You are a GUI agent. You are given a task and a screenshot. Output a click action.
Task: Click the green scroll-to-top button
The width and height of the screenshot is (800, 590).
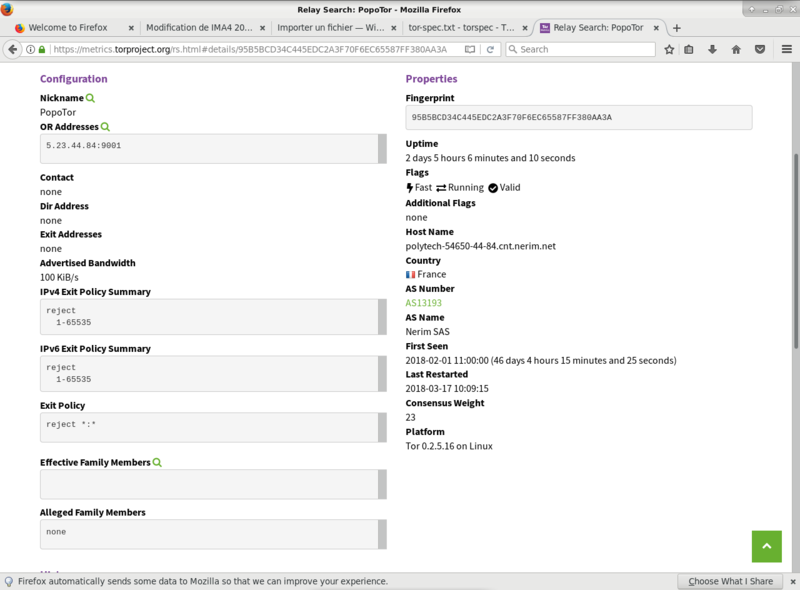point(766,547)
